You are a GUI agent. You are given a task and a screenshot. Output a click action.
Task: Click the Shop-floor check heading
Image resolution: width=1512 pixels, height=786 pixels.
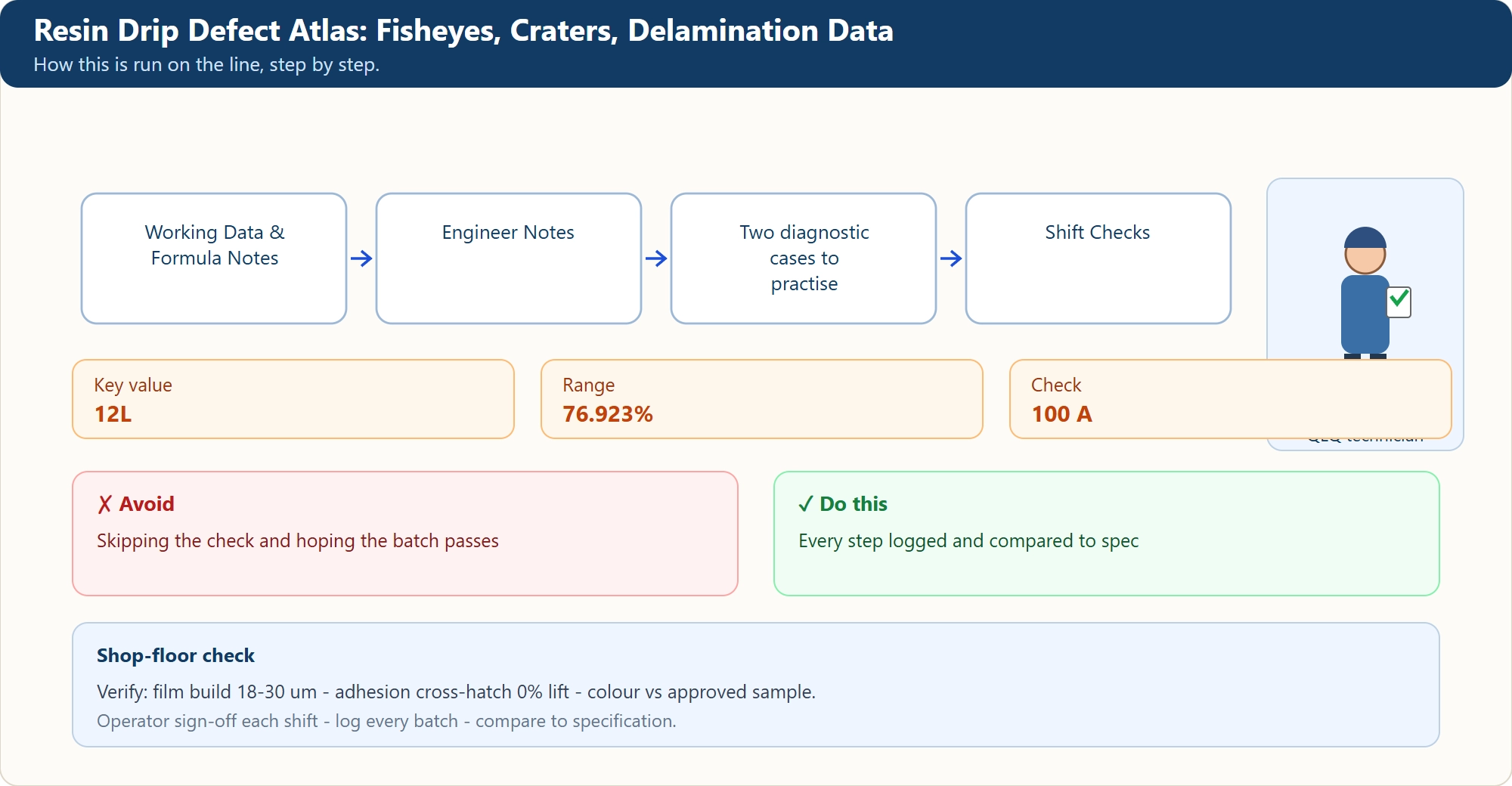(x=175, y=655)
